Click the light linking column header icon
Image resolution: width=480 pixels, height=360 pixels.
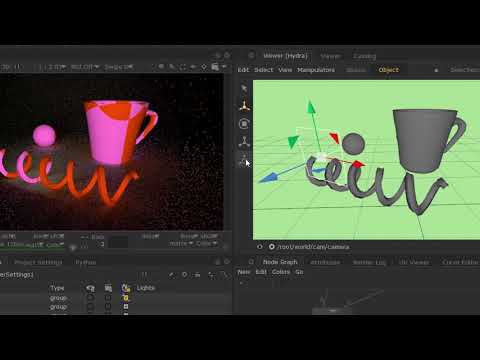[x=126, y=288]
